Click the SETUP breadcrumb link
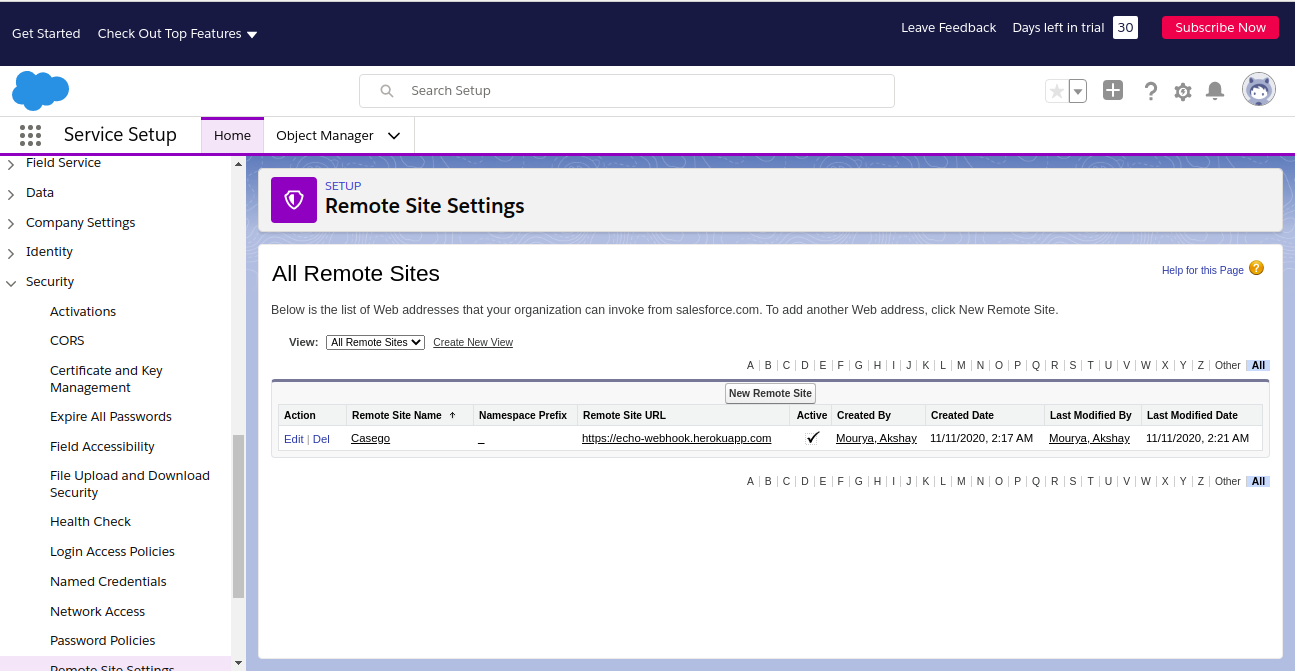The height and width of the screenshot is (671, 1295). click(343, 186)
